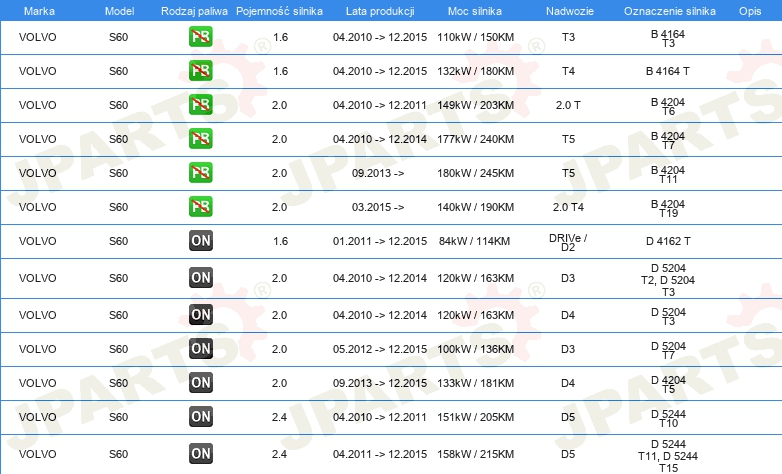This screenshot has width=782, height=474.
Task: Click the production date 03.2015 ->
Action: pos(378,207)
